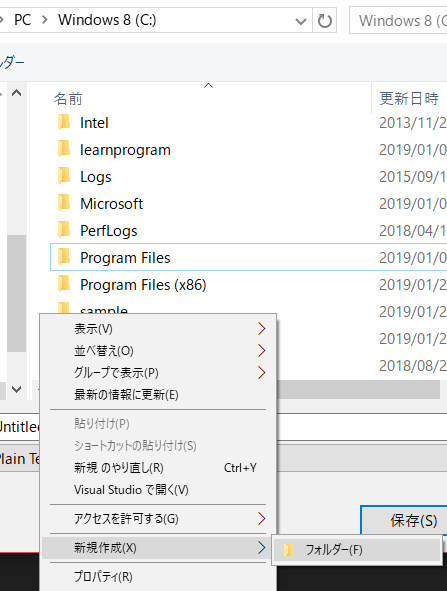This screenshot has width=447, height=591.
Task: Click the date 2015/09/1 of the Logs row
Action: pos(413,177)
